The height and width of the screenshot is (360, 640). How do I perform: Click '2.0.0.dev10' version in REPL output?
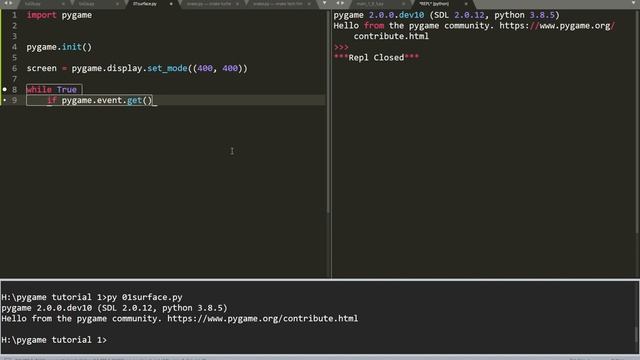pyautogui.click(x=396, y=15)
